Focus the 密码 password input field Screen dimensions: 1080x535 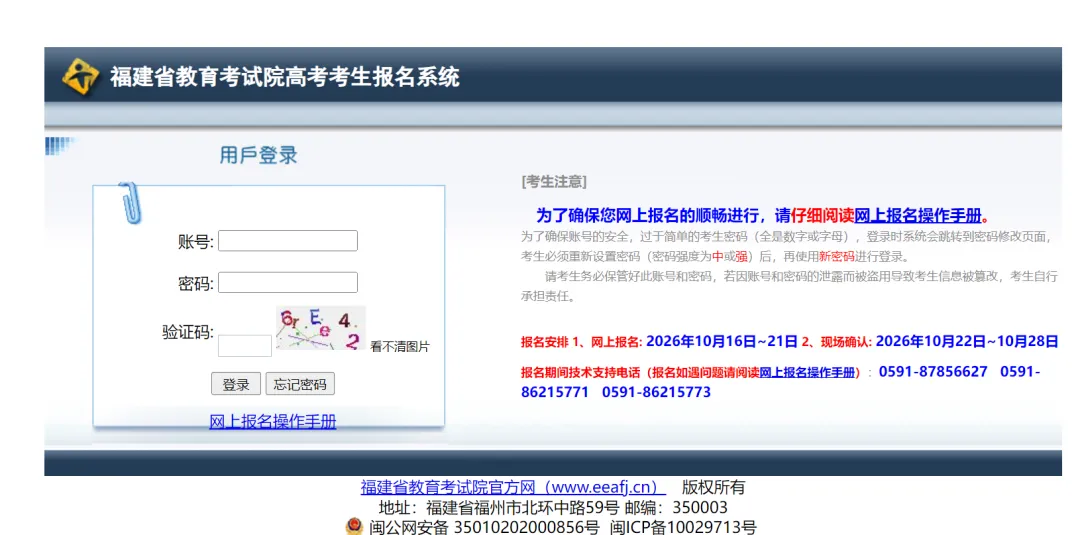click(288, 282)
